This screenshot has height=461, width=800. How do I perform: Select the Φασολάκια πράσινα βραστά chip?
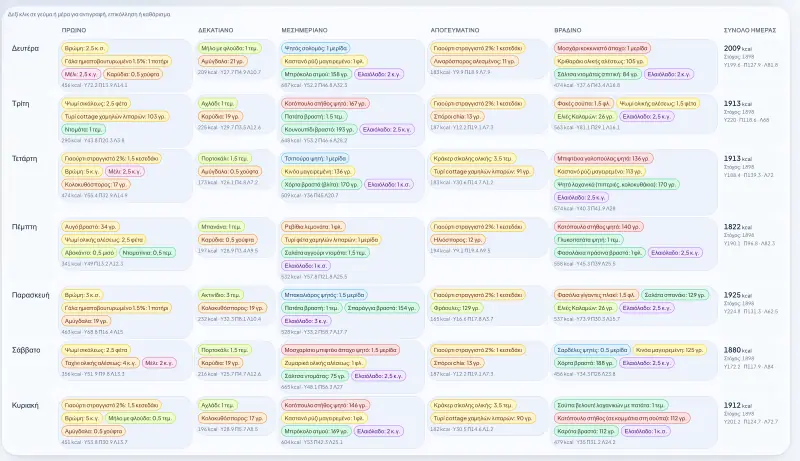(x=599, y=252)
